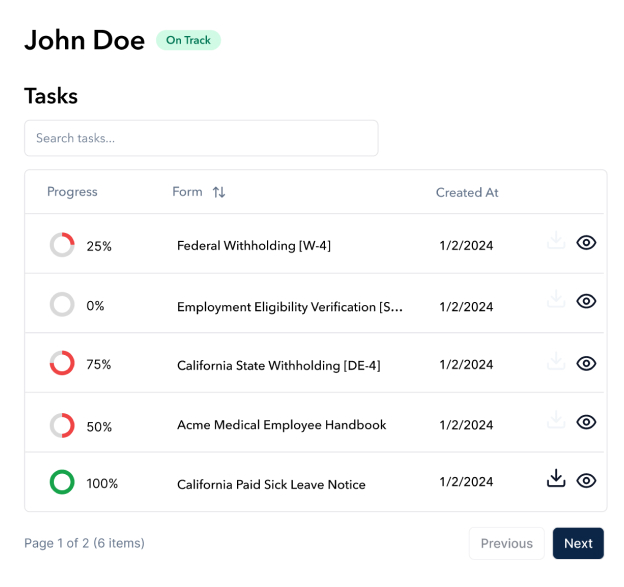Sort by the Form column header

(x=187, y=192)
